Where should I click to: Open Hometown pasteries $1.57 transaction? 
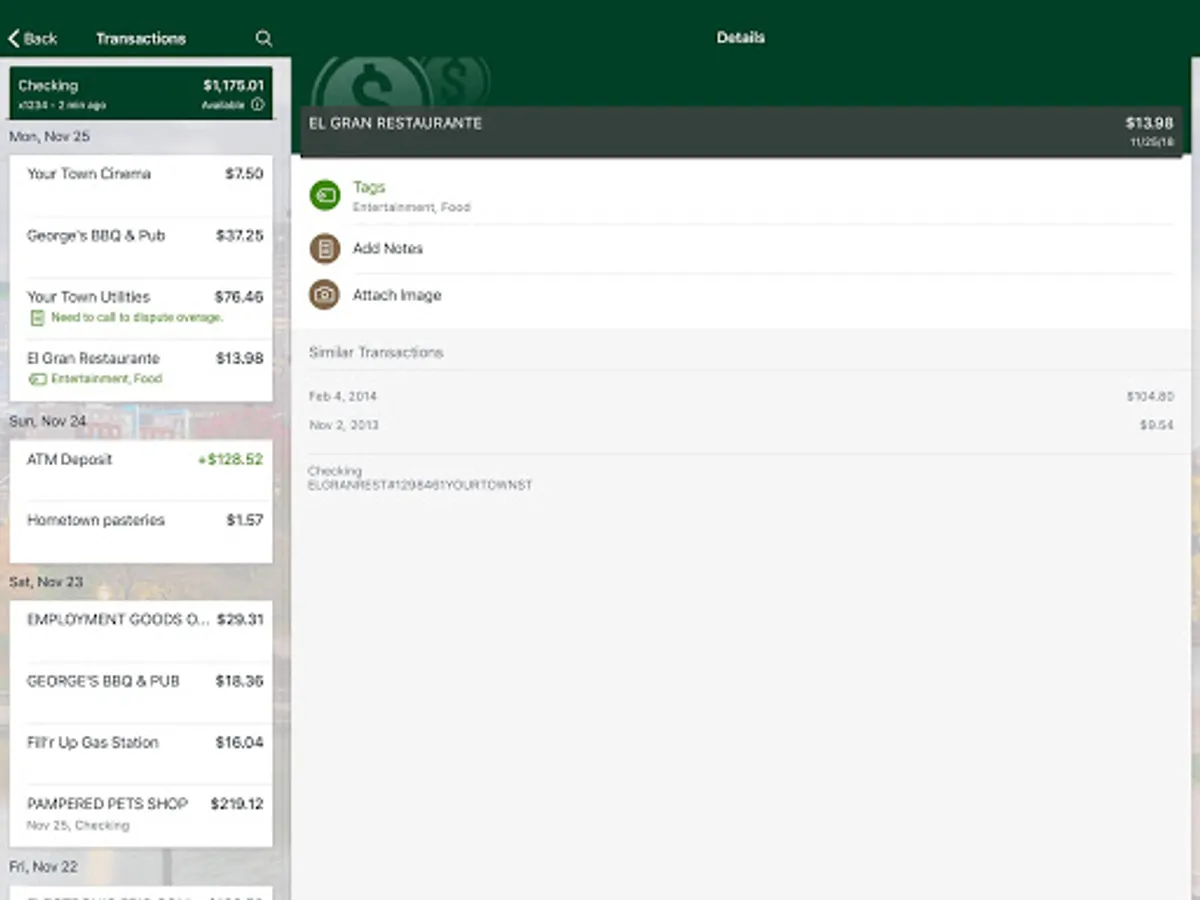pyautogui.click(x=141, y=531)
